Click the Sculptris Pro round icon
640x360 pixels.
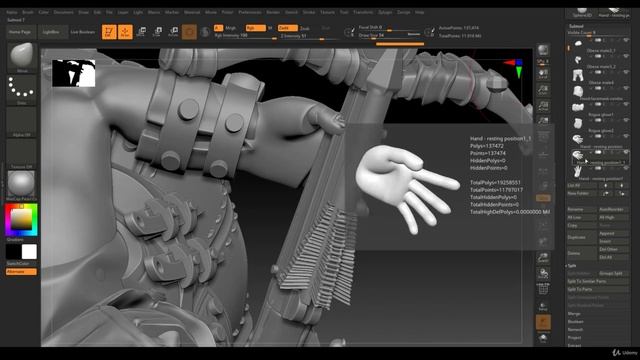pyautogui.click(x=205, y=32)
